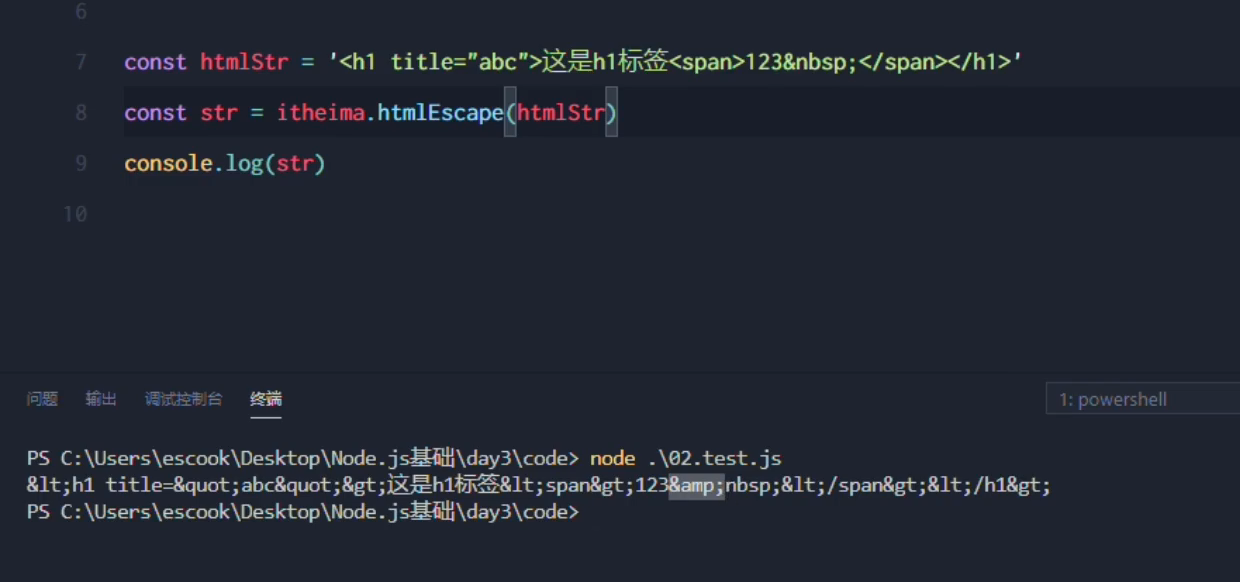1240x582 pixels.
Task: Click the highlighted 'amp;' text in the terminal output
Action: point(697,487)
